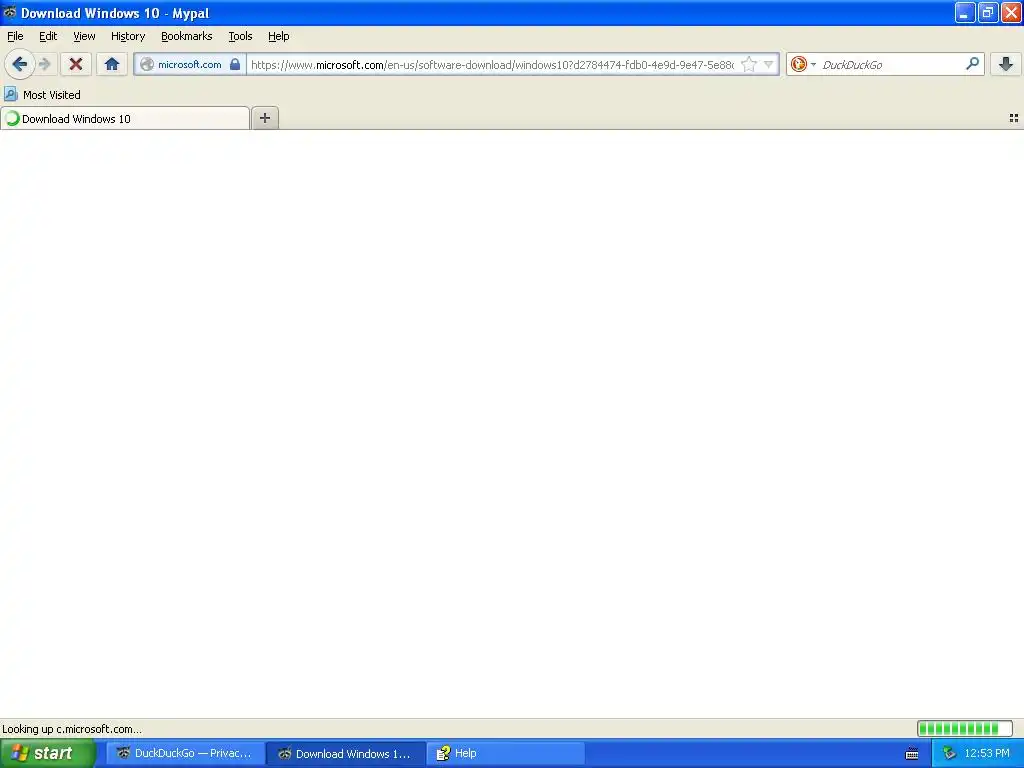The width and height of the screenshot is (1024, 768).
Task: Open the Bookmarks menu
Action: coord(187,36)
